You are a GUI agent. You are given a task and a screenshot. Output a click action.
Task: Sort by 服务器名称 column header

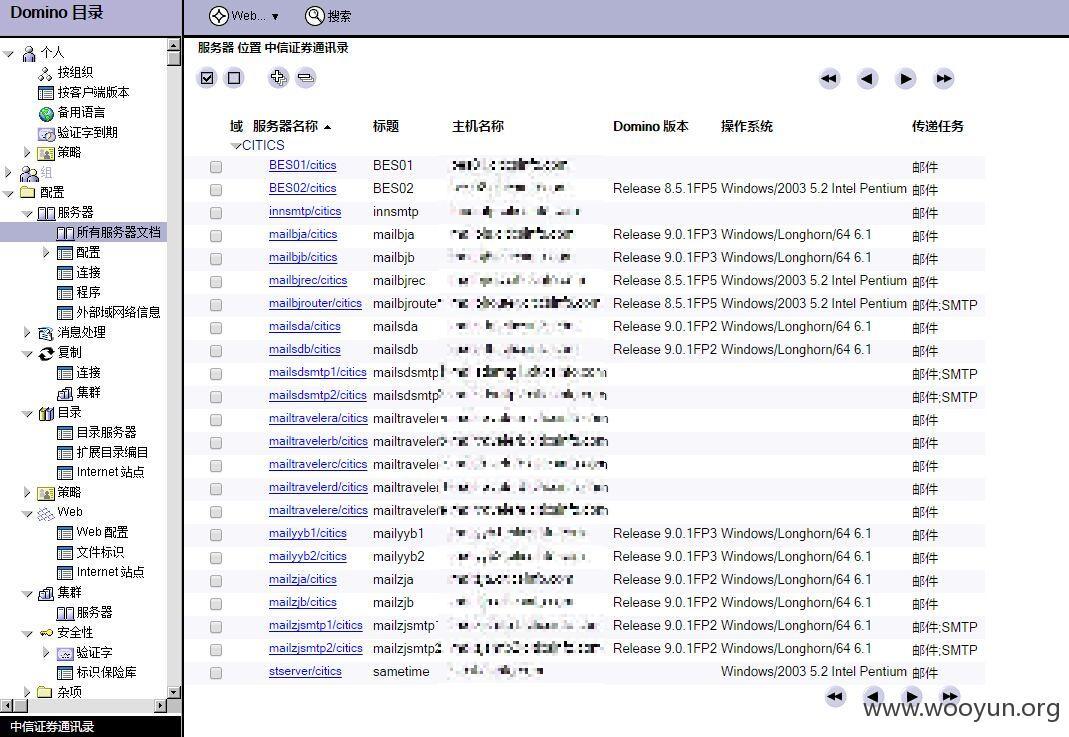[285, 126]
